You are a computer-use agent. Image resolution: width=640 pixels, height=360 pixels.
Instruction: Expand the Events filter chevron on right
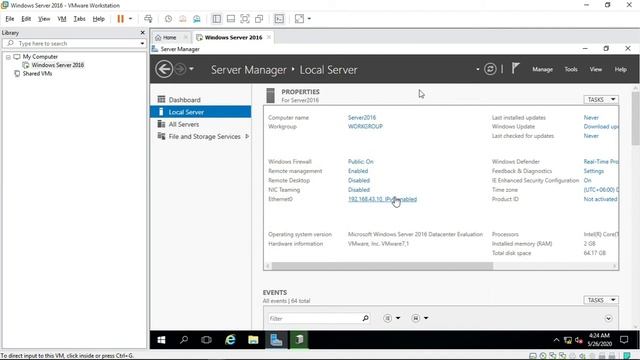point(608,318)
